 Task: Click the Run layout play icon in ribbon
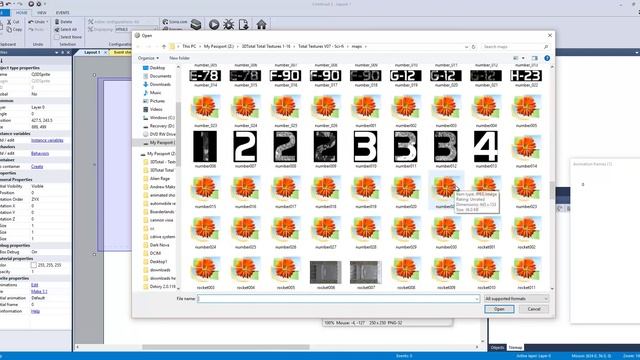point(213,24)
